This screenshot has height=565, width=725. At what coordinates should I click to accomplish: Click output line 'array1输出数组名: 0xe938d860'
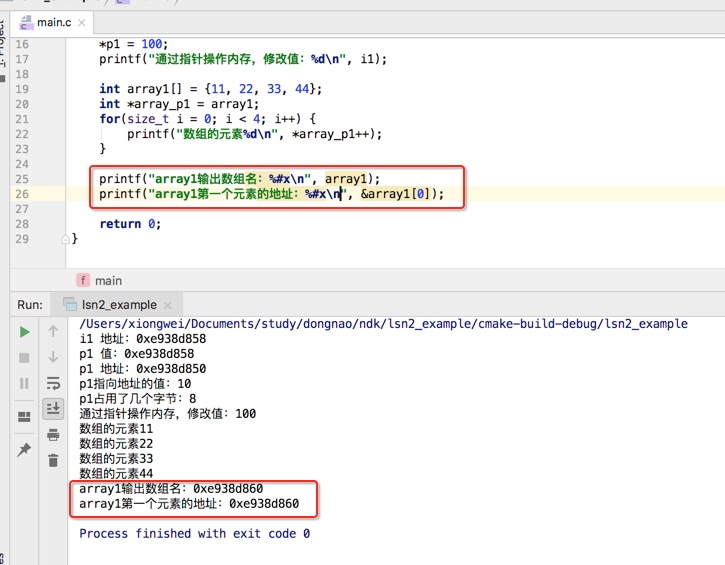(x=171, y=489)
